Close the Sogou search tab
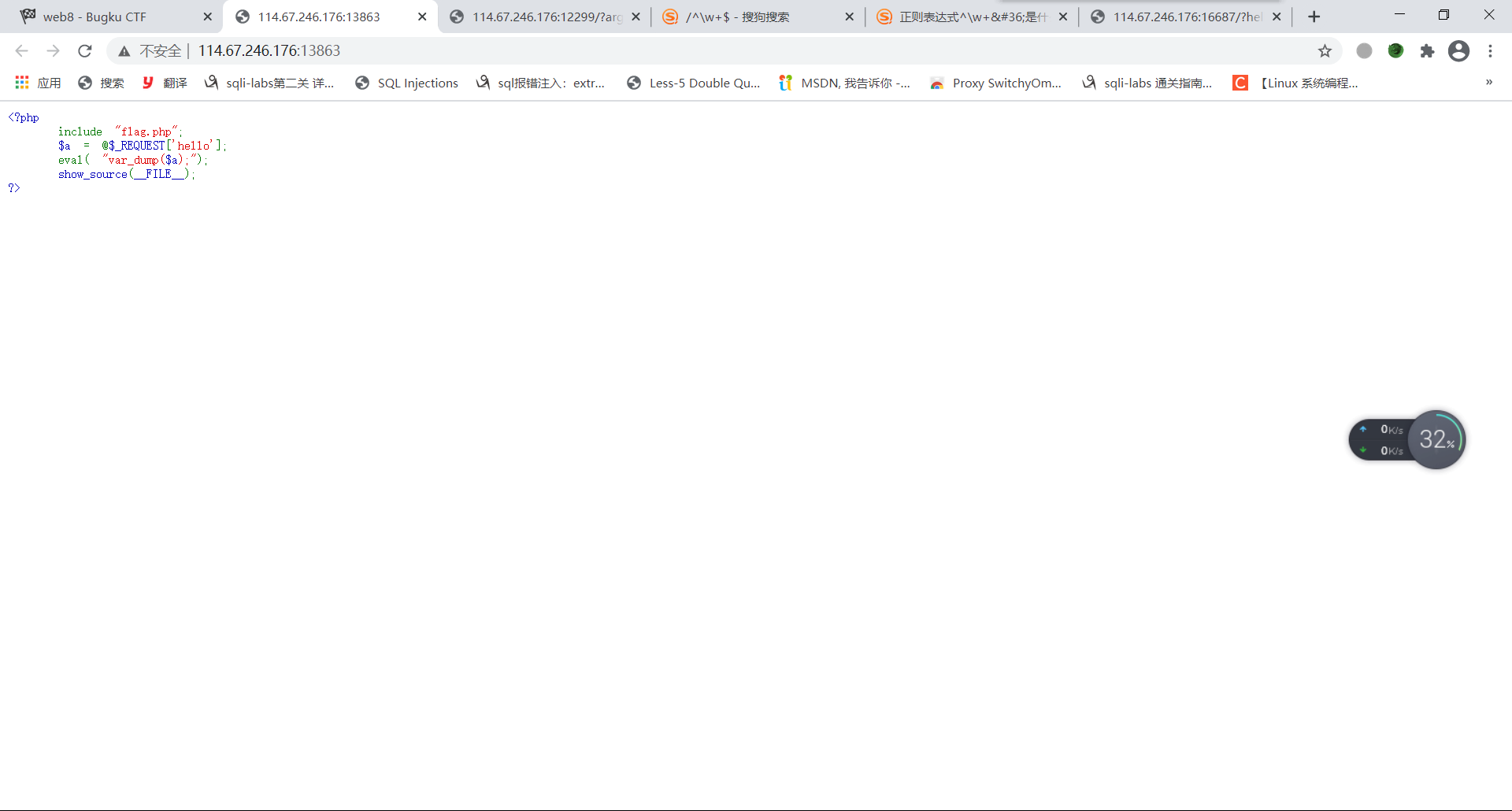 849,17
